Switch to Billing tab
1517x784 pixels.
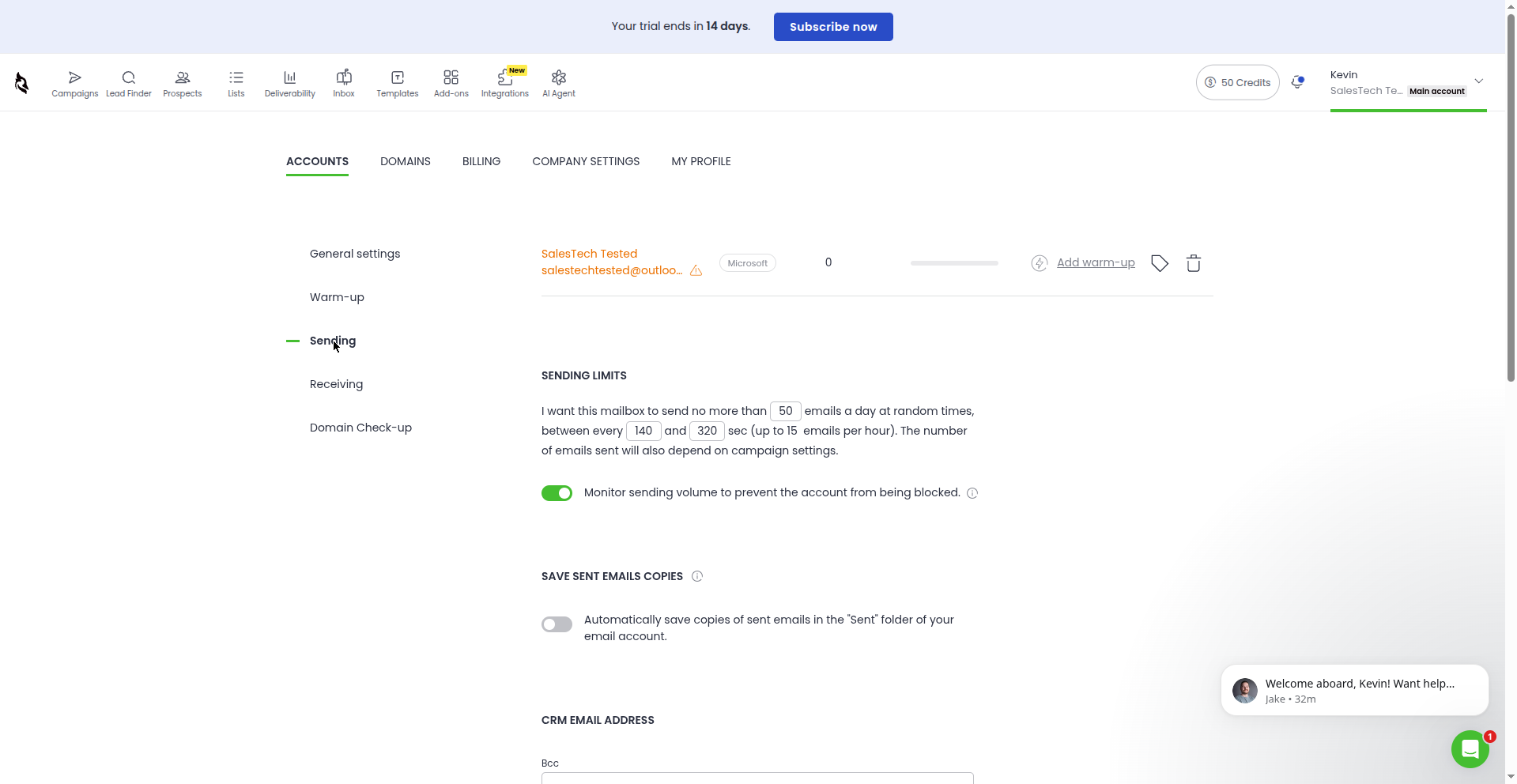click(481, 161)
